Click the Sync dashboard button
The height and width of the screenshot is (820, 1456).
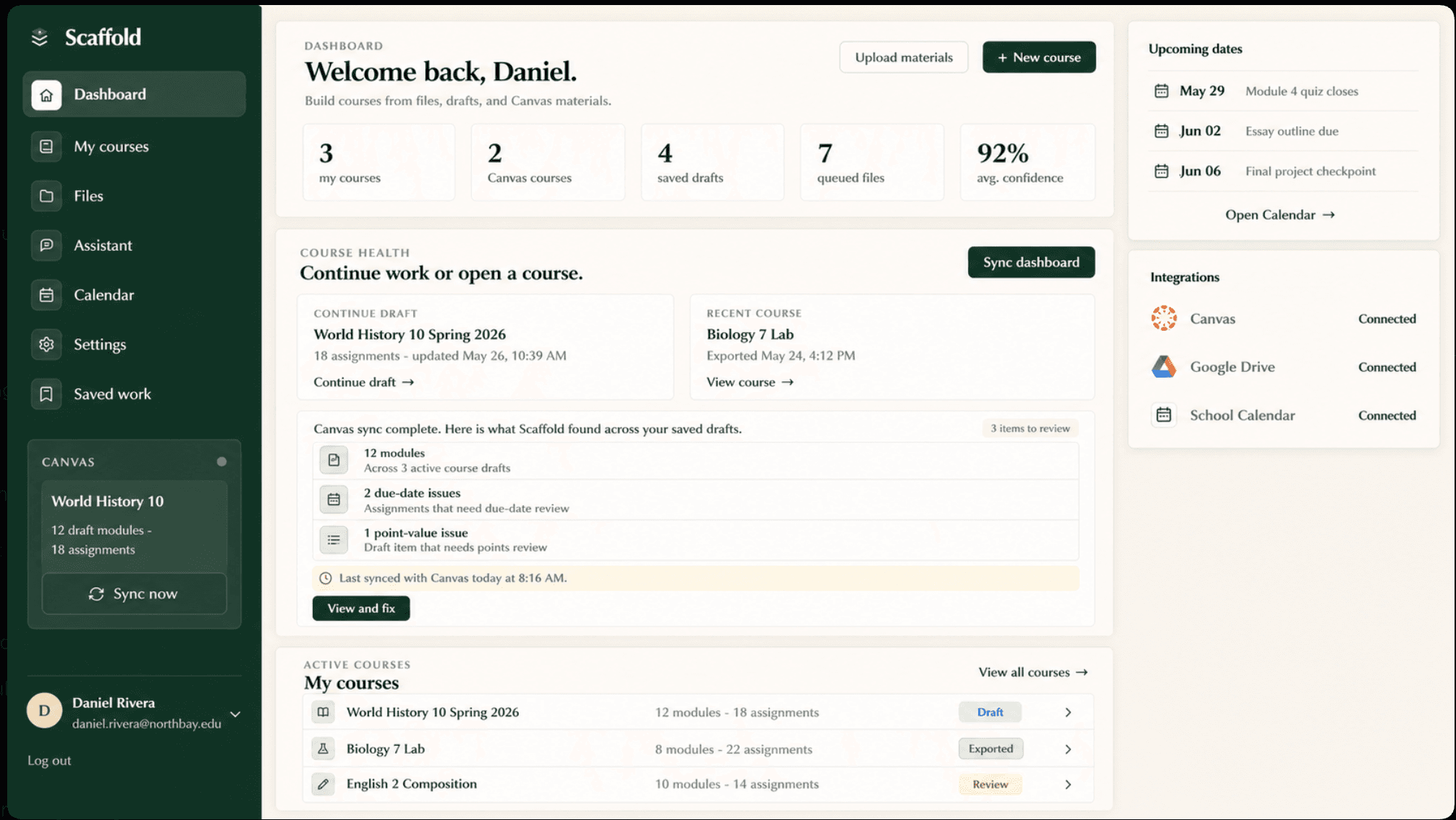[1031, 262]
